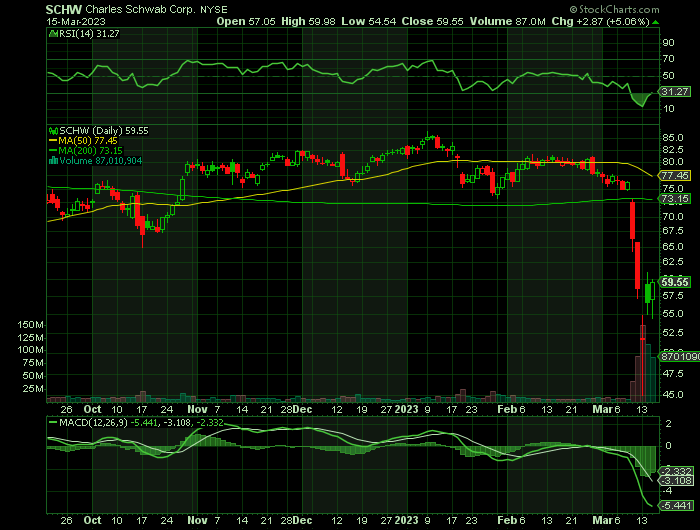Viewport: 700px width, 530px height.
Task: Click the High 59.98 value
Action: click(x=308, y=21)
